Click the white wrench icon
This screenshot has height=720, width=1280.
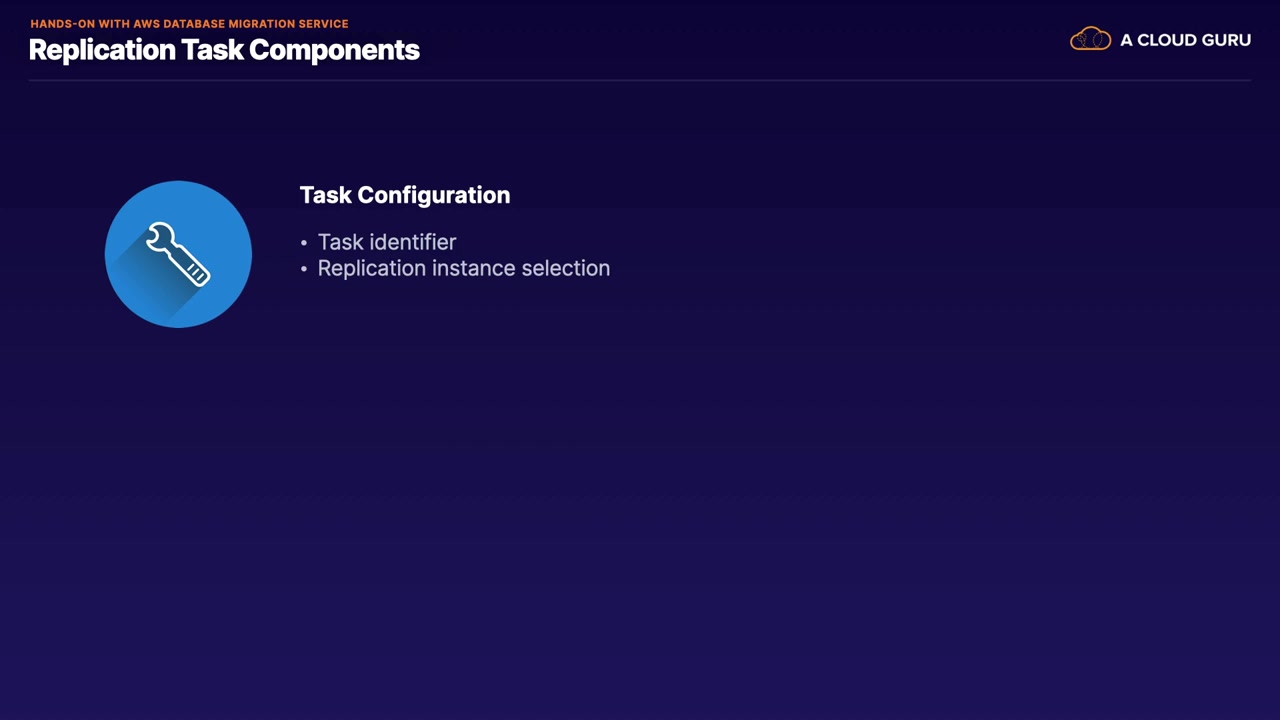pyautogui.click(x=178, y=254)
